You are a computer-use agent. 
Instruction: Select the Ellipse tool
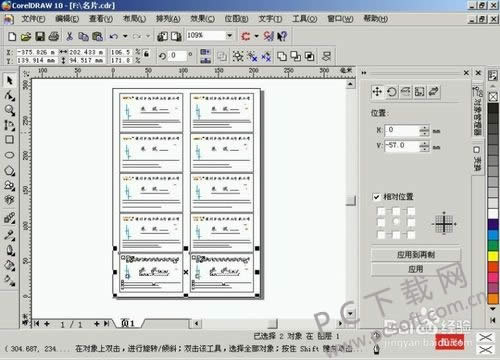(x=9, y=155)
